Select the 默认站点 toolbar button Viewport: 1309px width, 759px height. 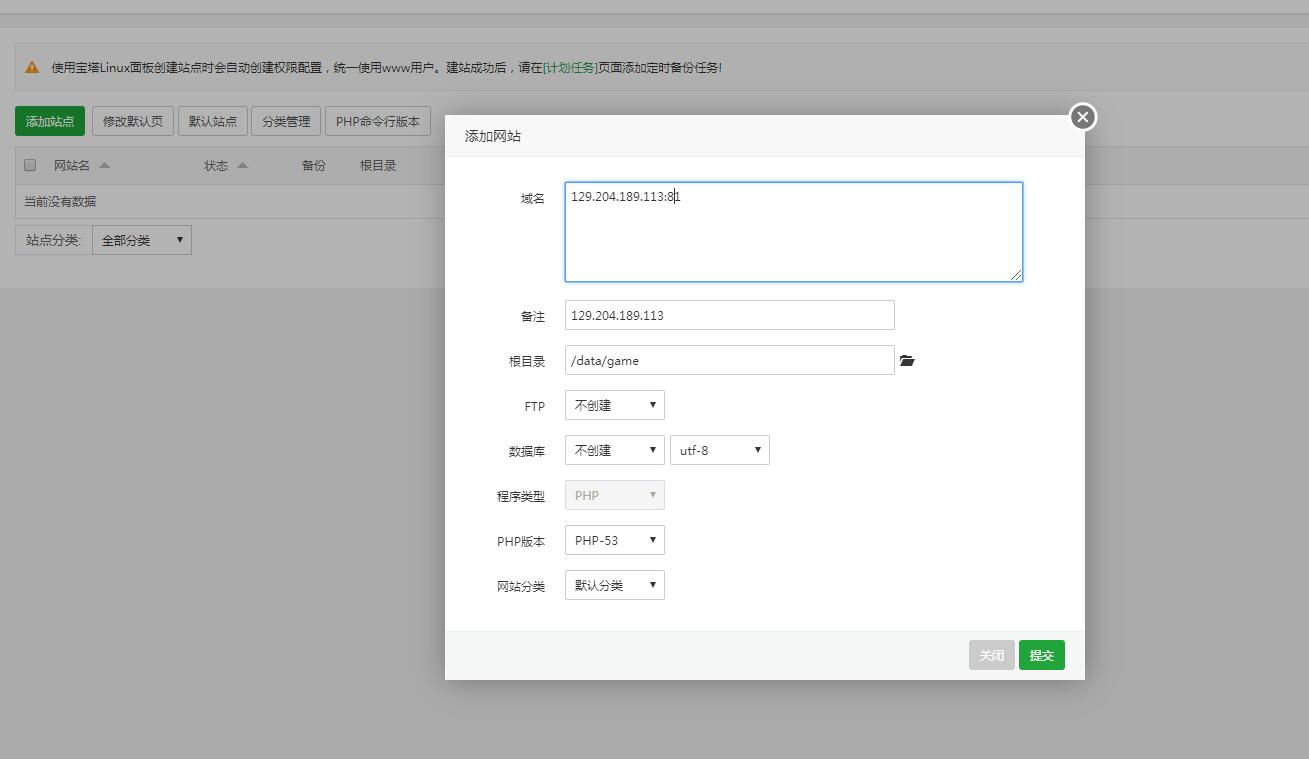click(213, 121)
